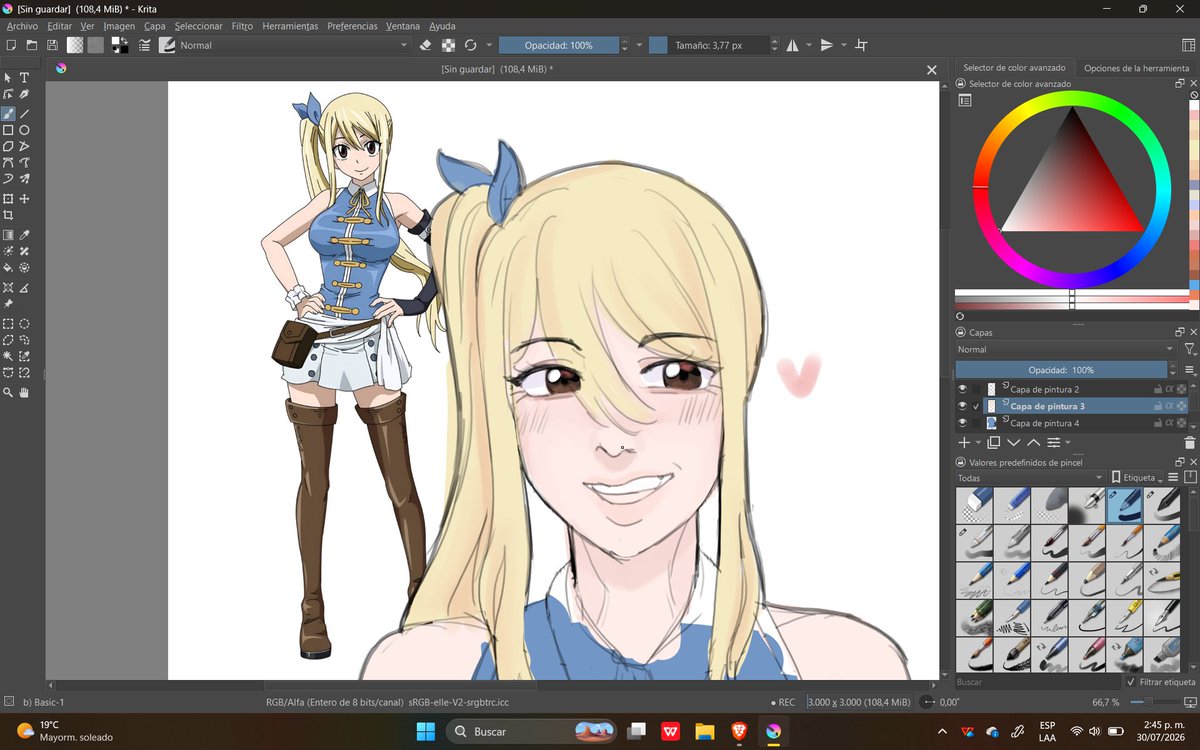Create a new document from the toolbar
Screen dimensions: 1200x750
10,45
